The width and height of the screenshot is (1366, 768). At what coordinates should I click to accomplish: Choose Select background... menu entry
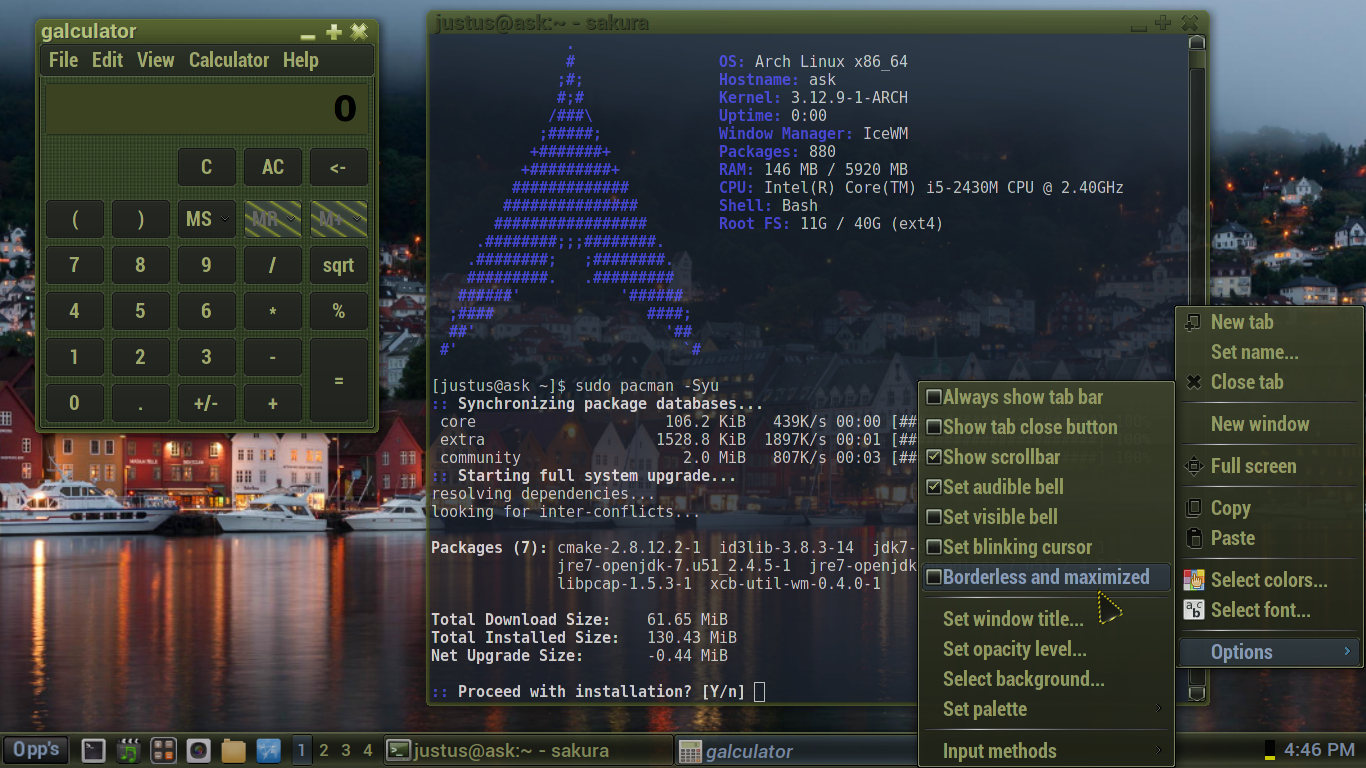pyautogui.click(x=1045, y=679)
